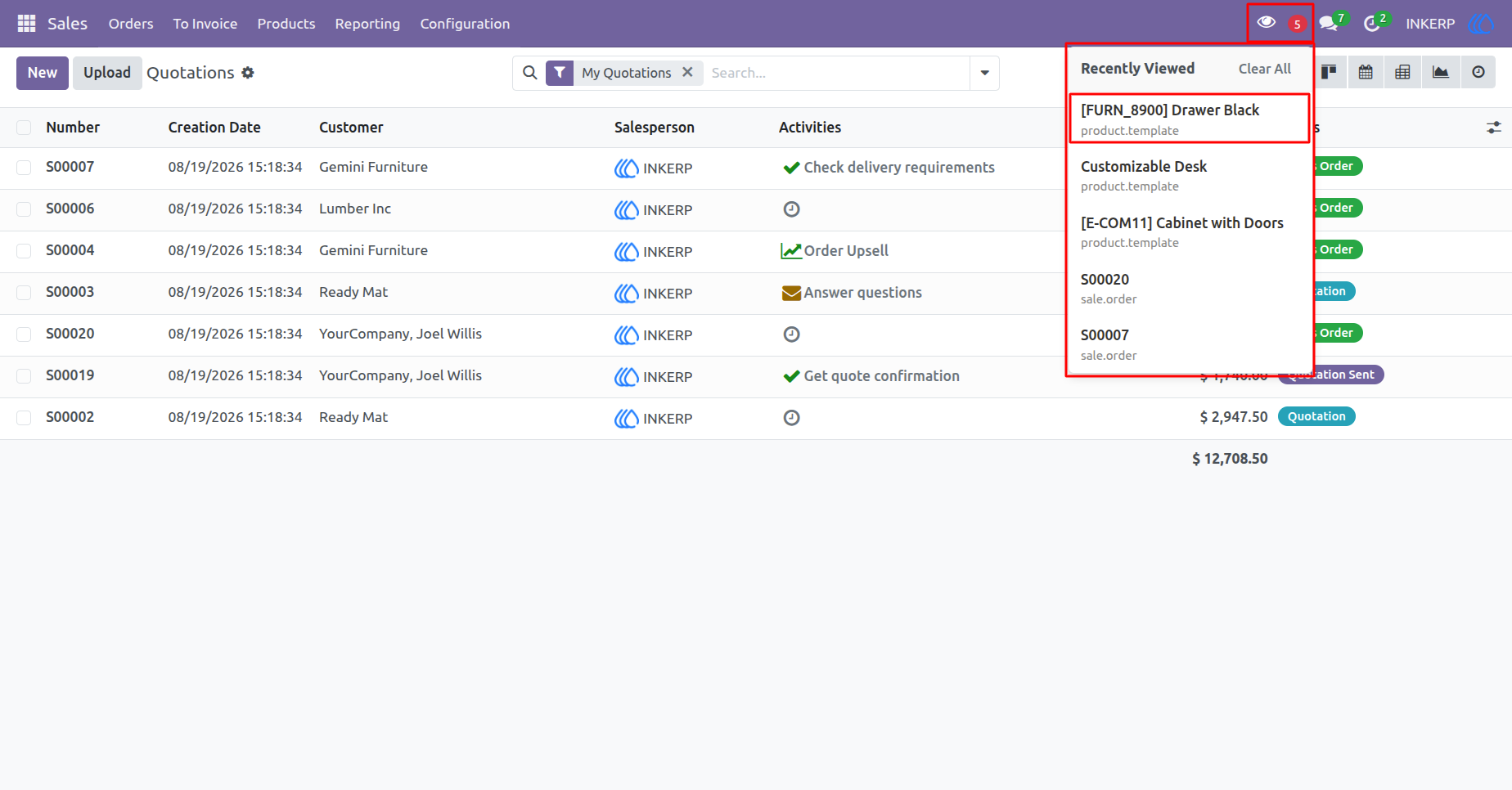Click the New button
Viewport: 1512px width, 790px height.
coord(43,73)
